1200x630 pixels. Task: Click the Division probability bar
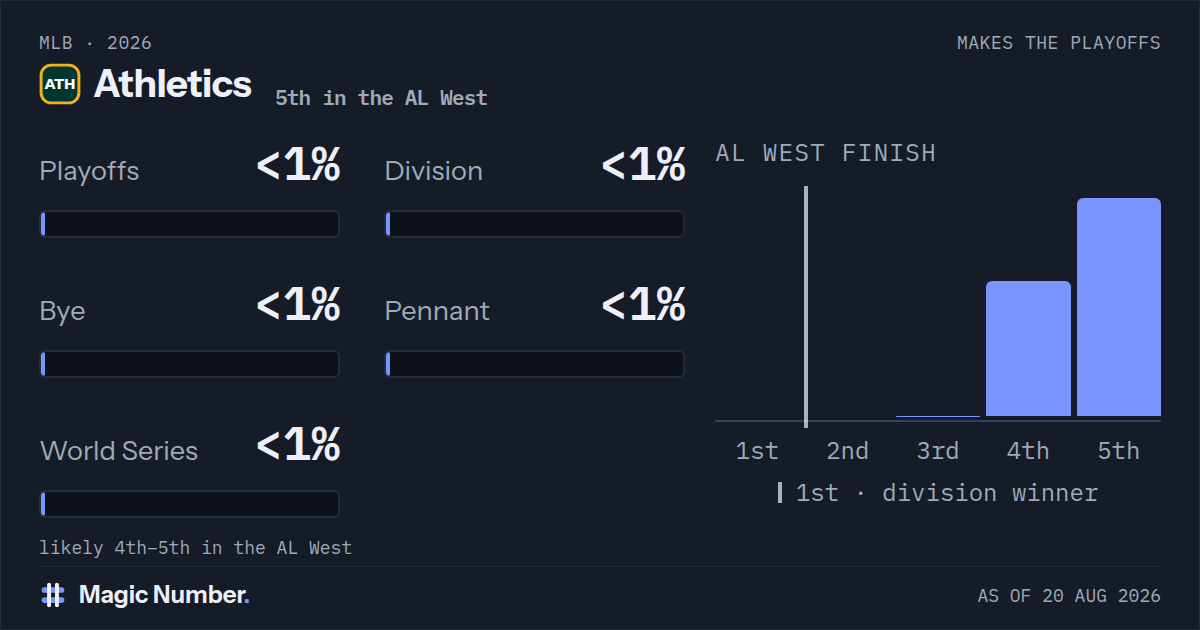tap(534, 224)
